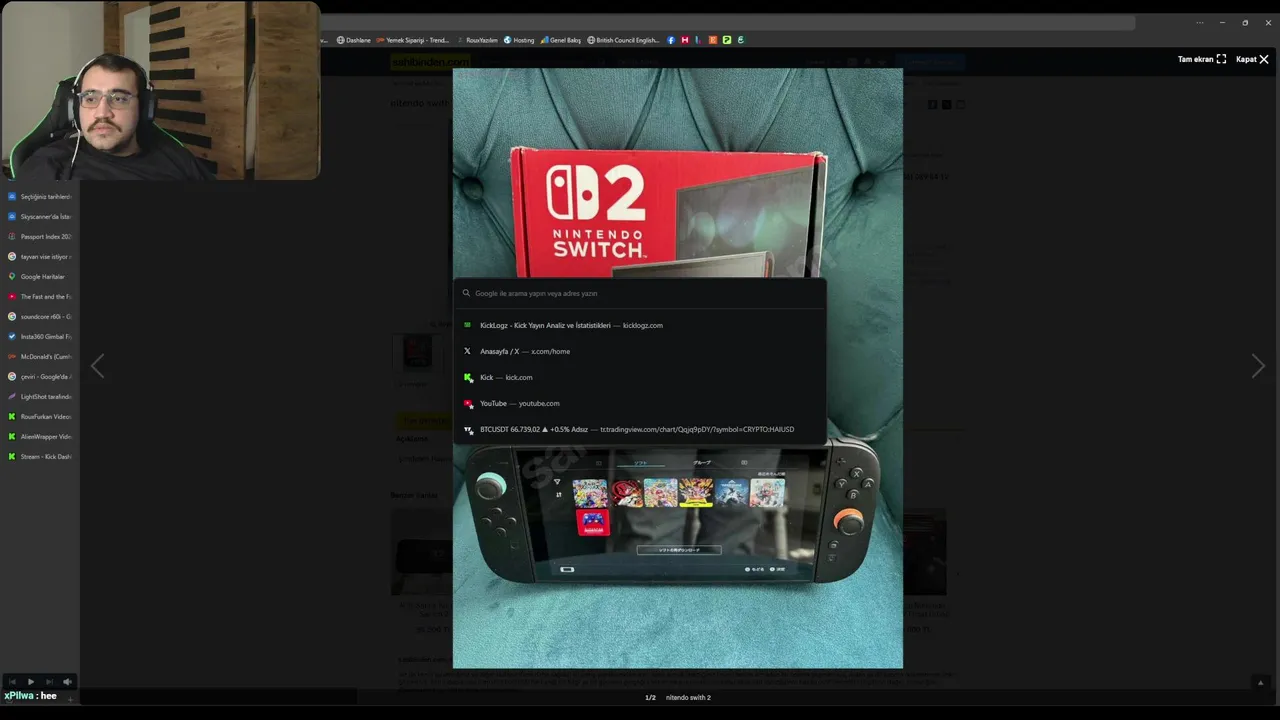Open 'Google Haritalar' sidebar tab

coord(40,277)
